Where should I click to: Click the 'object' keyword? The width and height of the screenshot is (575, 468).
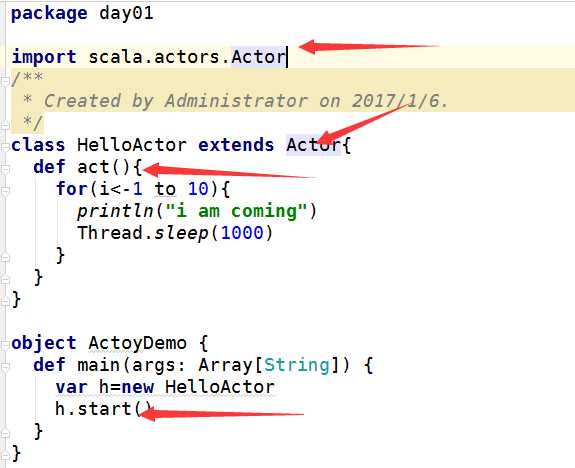pos(44,344)
